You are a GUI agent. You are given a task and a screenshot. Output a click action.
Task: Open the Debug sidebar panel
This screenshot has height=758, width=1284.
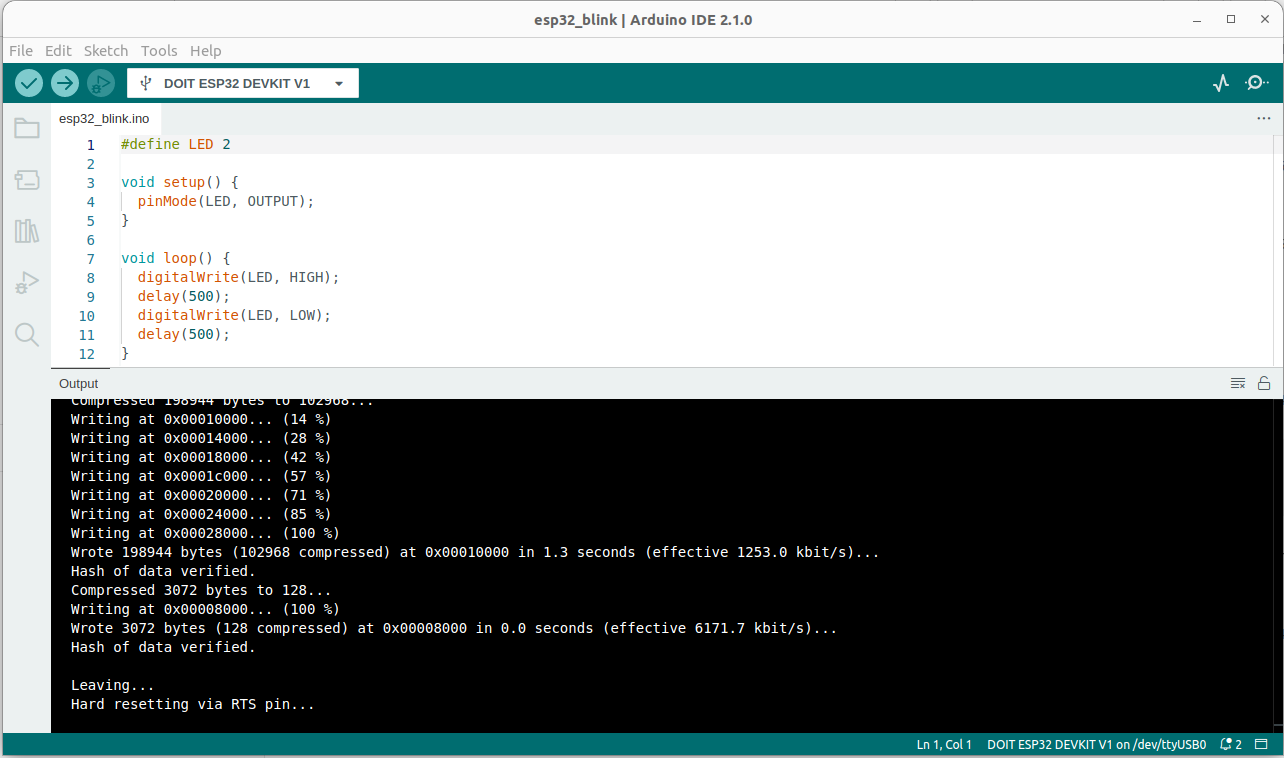(27, 284)
